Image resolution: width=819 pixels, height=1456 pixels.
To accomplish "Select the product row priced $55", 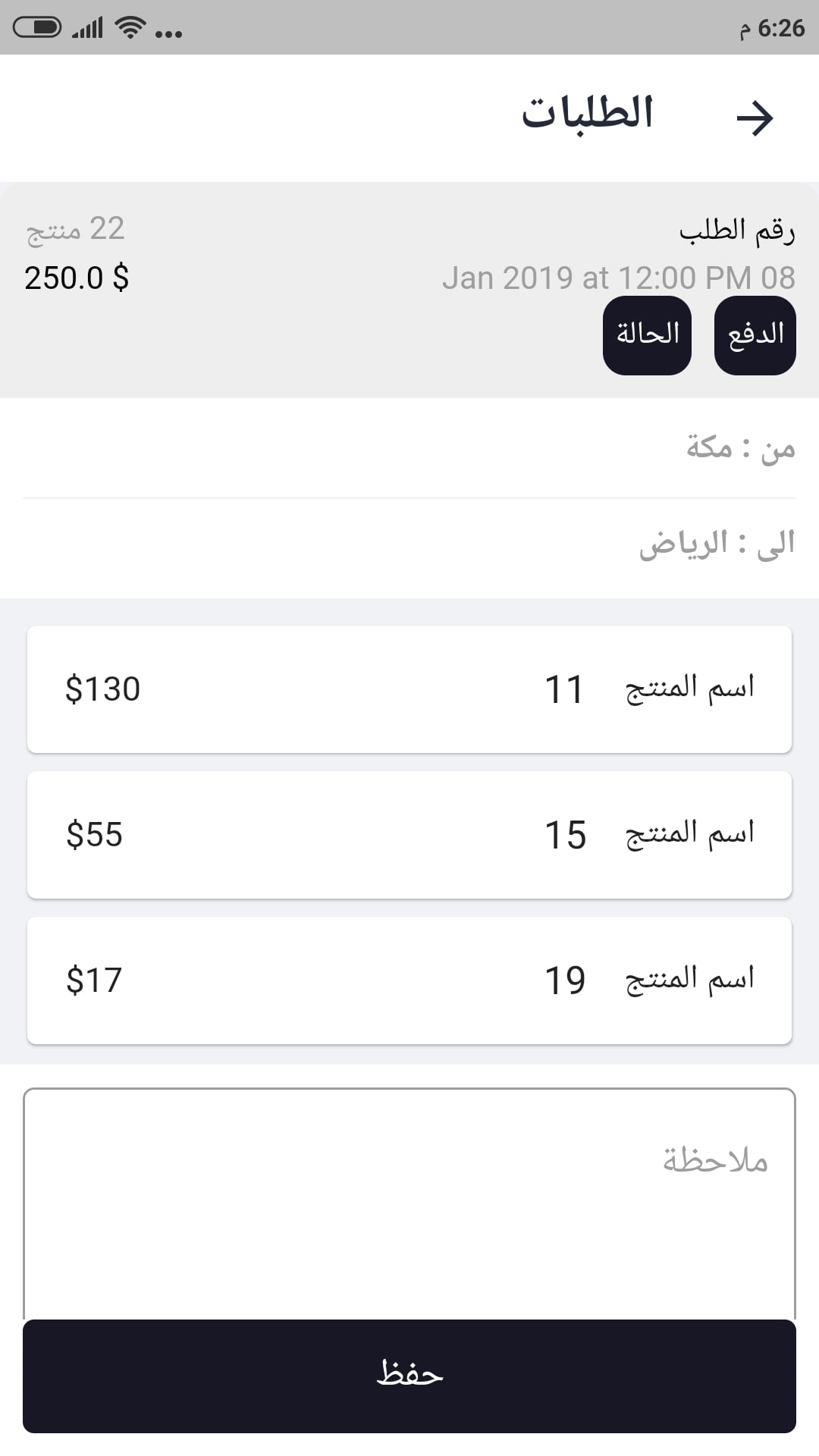I will [409, 835].
